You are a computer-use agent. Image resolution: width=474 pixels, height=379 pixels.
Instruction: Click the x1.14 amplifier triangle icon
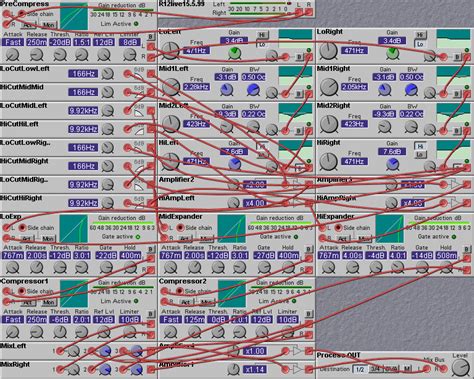pyautogui.click(x=297, y=369)
